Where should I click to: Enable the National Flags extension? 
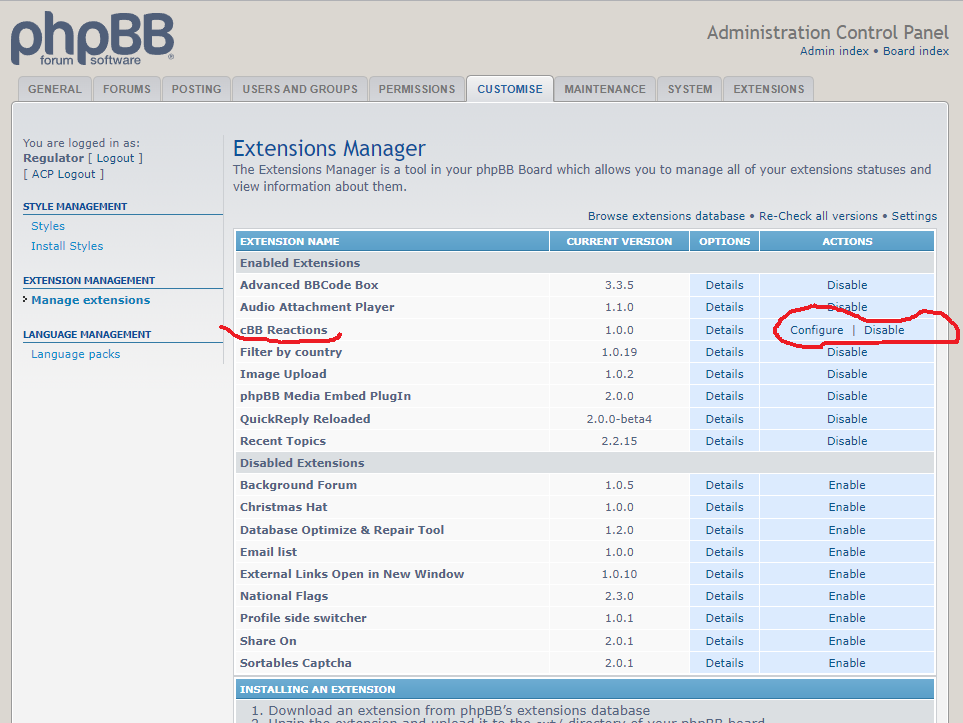pyautogui.click(x=847, y=596)
